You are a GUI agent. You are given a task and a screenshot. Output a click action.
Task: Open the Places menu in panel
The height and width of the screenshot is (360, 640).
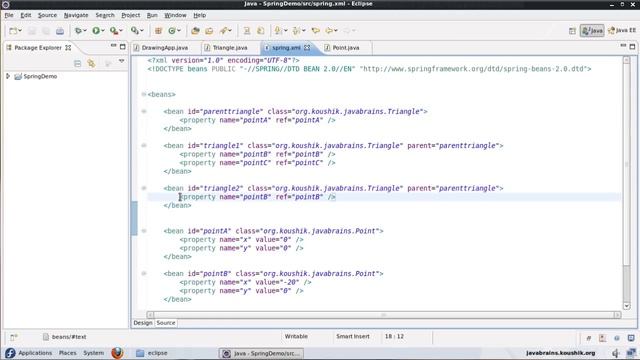67,353
